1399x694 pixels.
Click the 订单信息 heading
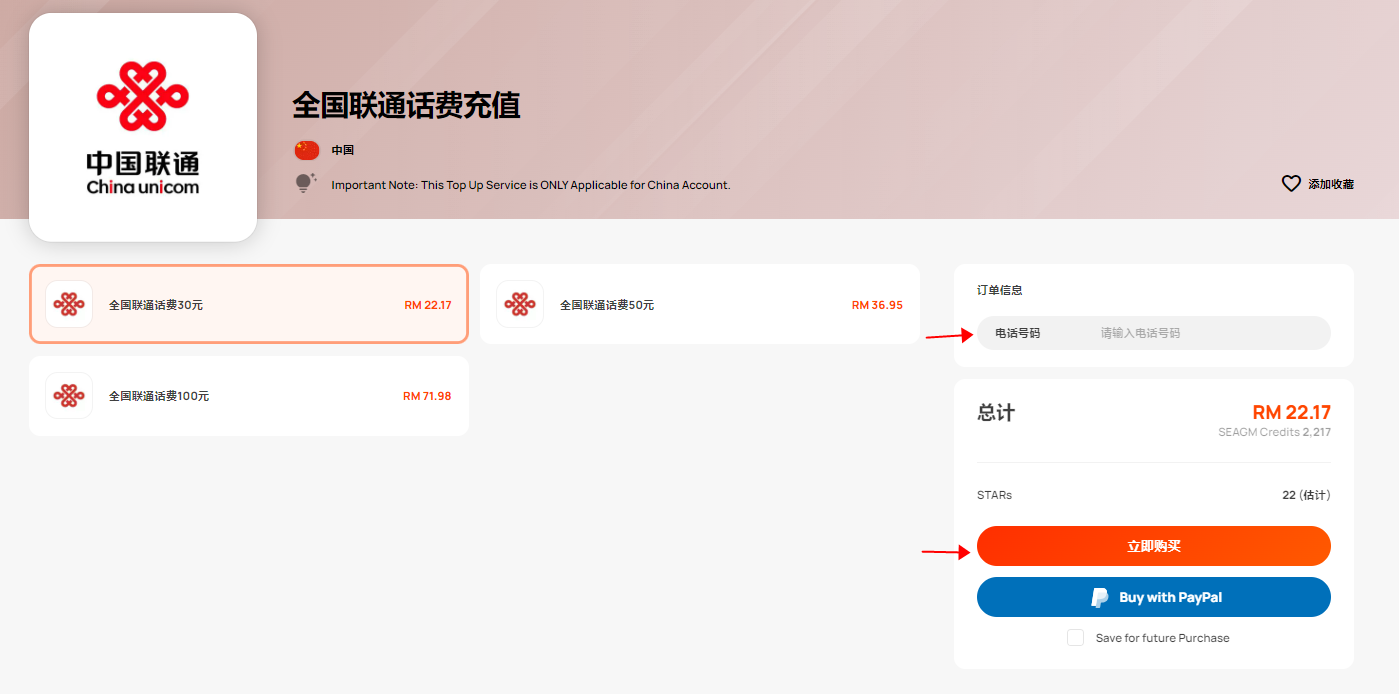(x=1000, y=290)
